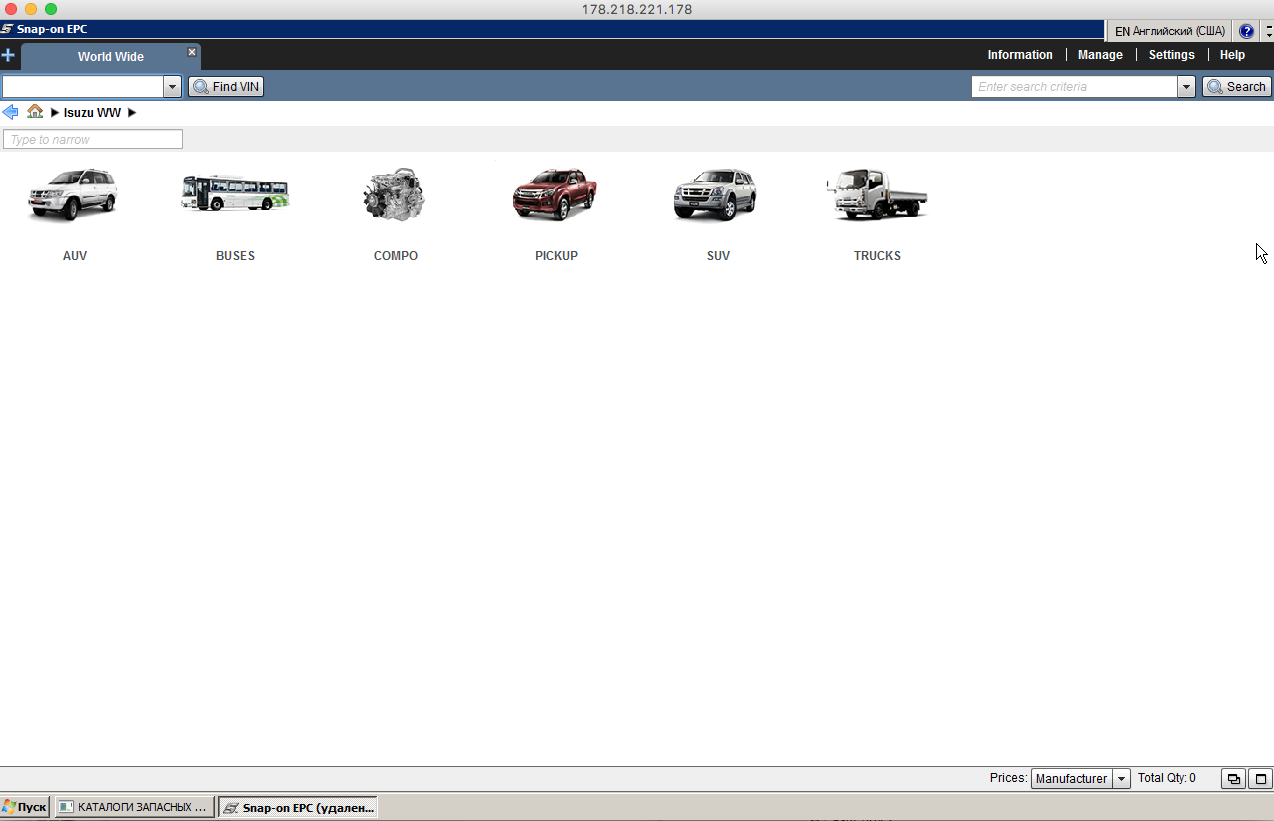Open the Prices Manufacturer dropdown
Screen dimensions: 1274x821
pyautogui.click(x=1121, y=779)
